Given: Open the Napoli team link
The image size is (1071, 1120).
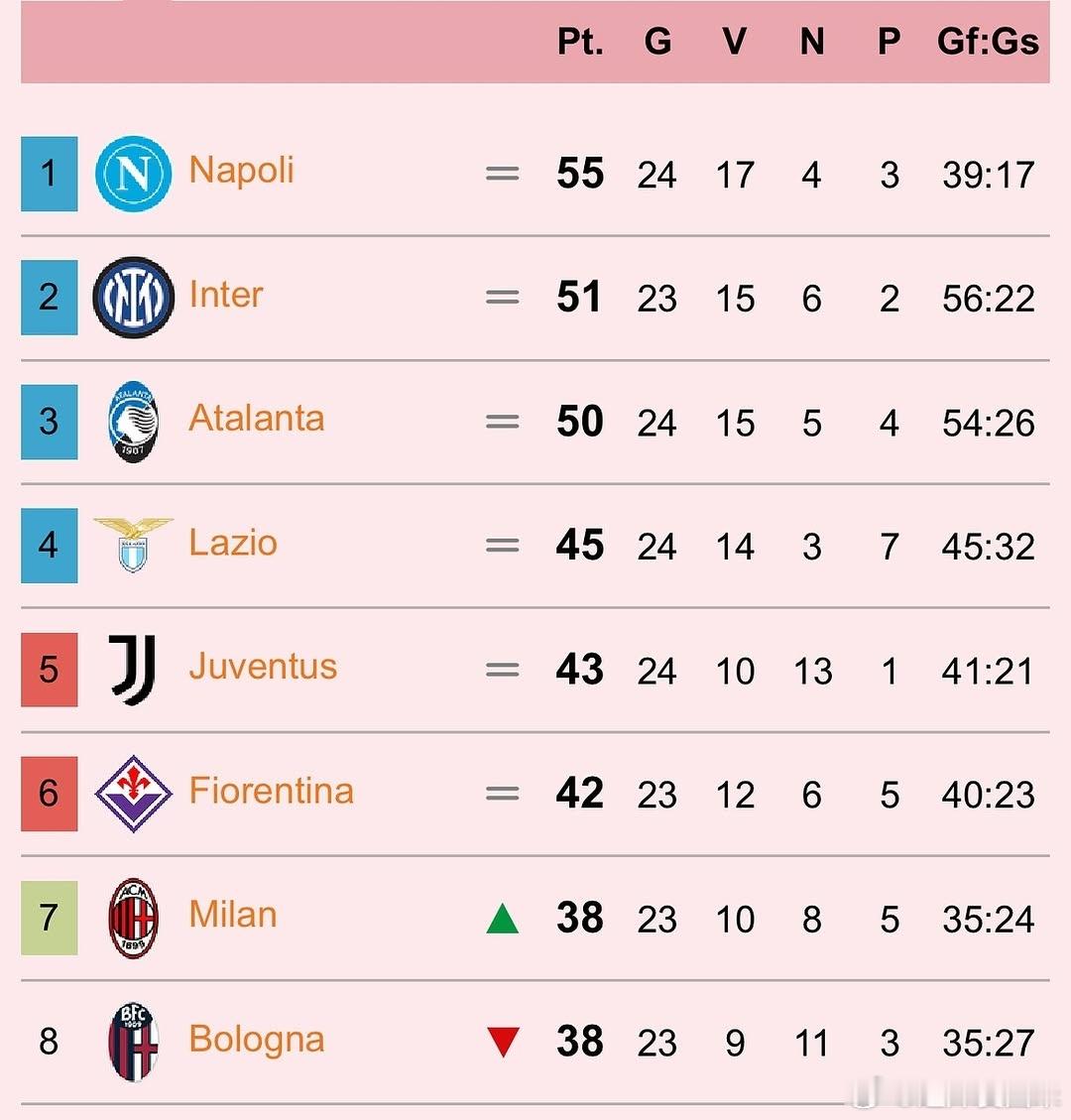Looking at the screenshot, I should coord(241,172).
